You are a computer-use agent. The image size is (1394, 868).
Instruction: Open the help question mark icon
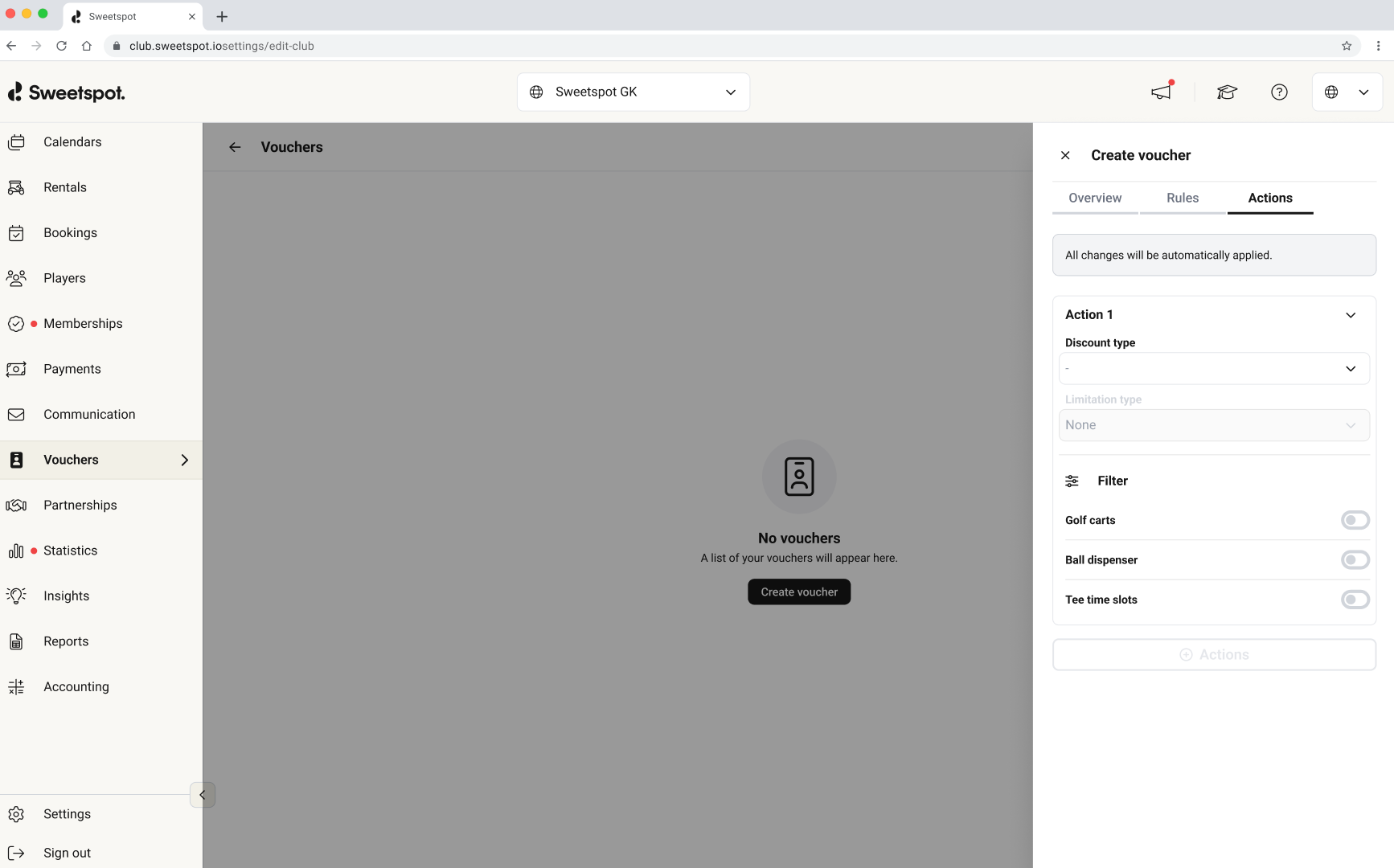pos(1279,92)
